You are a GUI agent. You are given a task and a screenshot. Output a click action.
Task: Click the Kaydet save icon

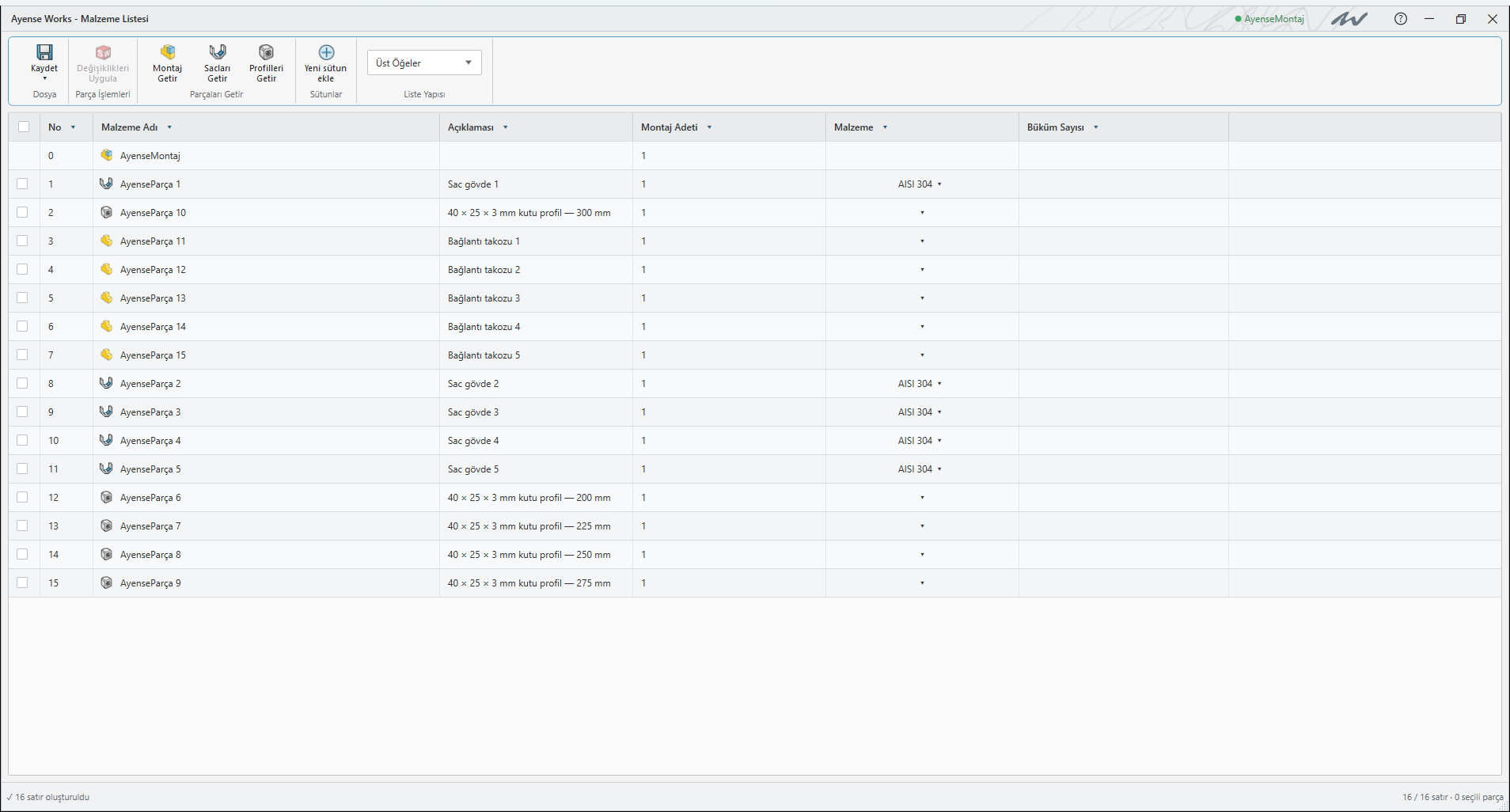44,52
